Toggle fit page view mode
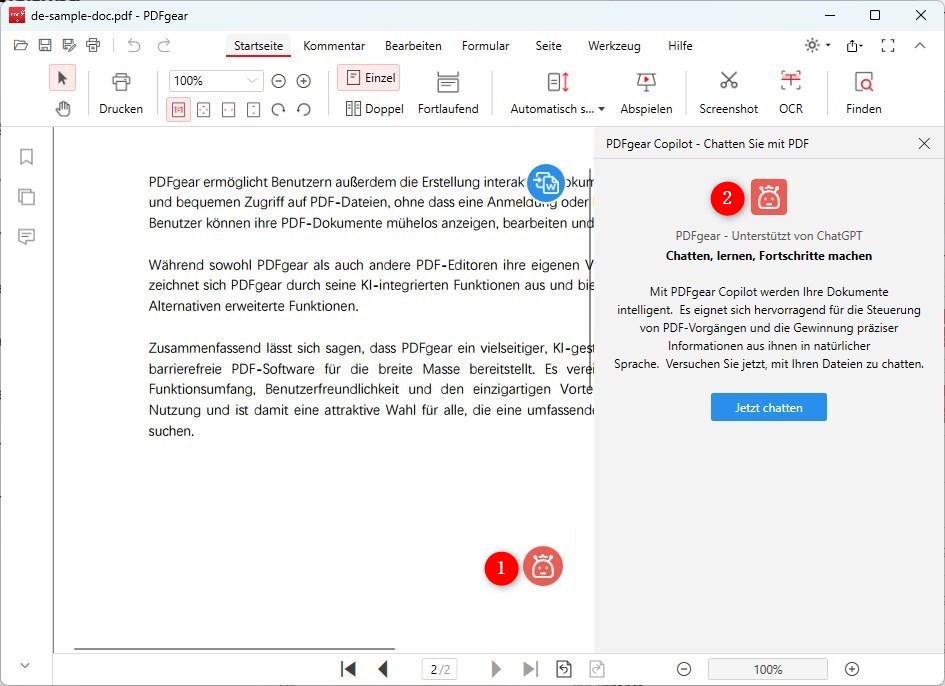 (x=204, y=110)
